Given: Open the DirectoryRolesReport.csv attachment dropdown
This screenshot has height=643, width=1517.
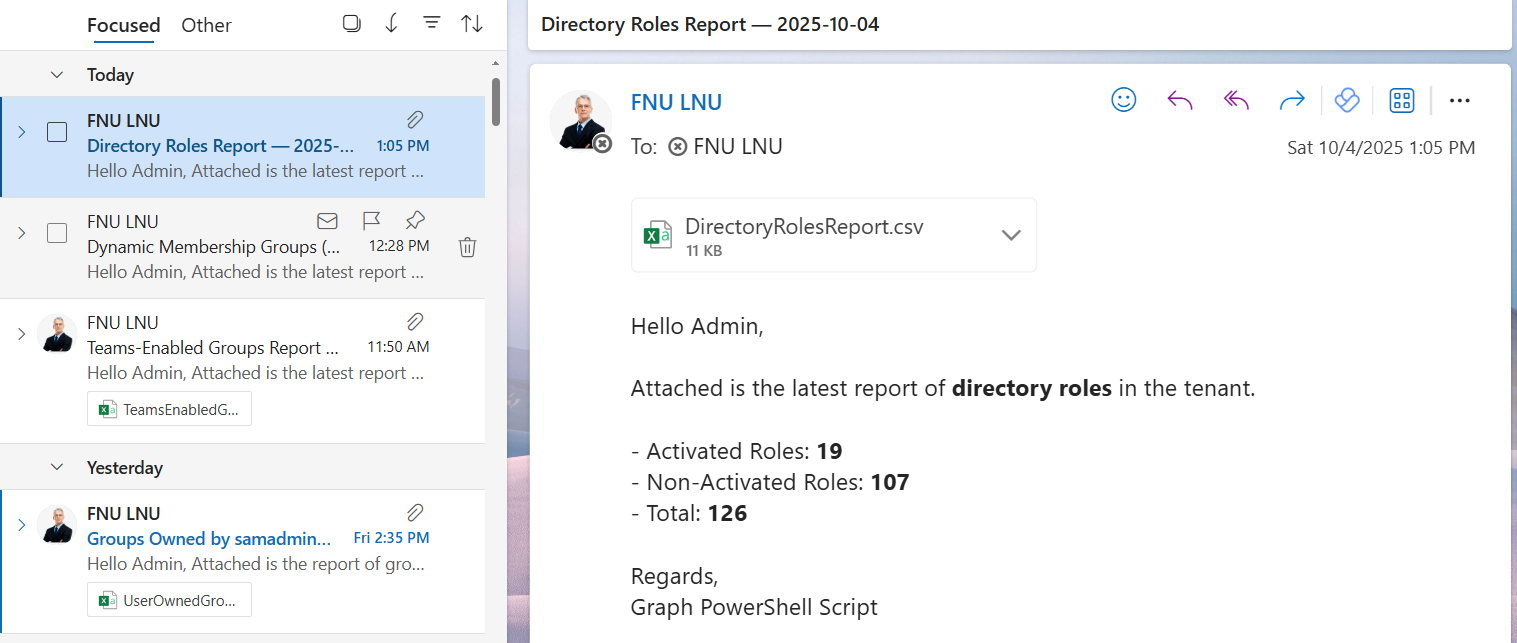Looking at the screenshot, I should click(x=1011, y=235).
